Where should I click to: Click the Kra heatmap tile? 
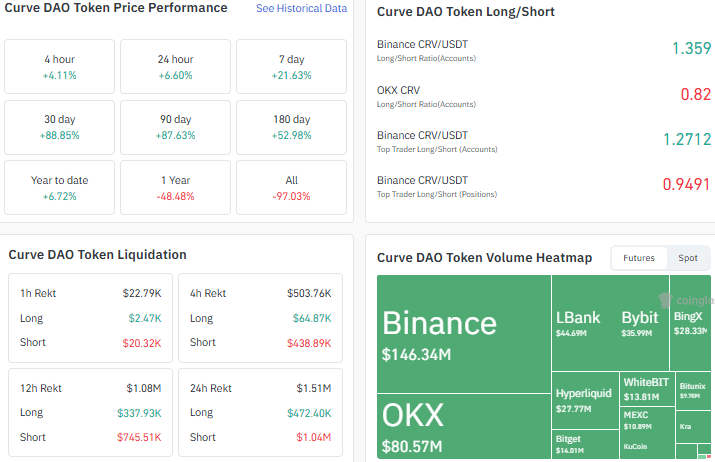coord(693,426)
